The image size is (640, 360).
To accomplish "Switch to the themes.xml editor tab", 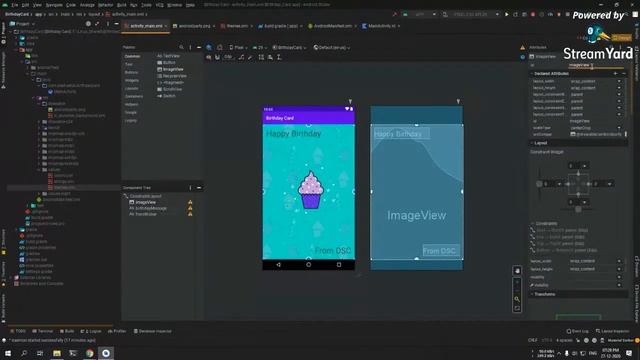I will tap(237, 26).
